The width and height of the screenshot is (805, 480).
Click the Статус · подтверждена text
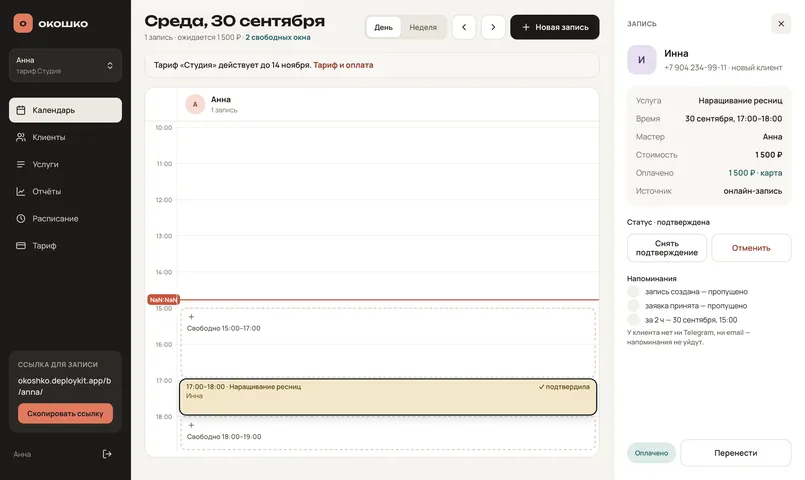coord(668,222)
